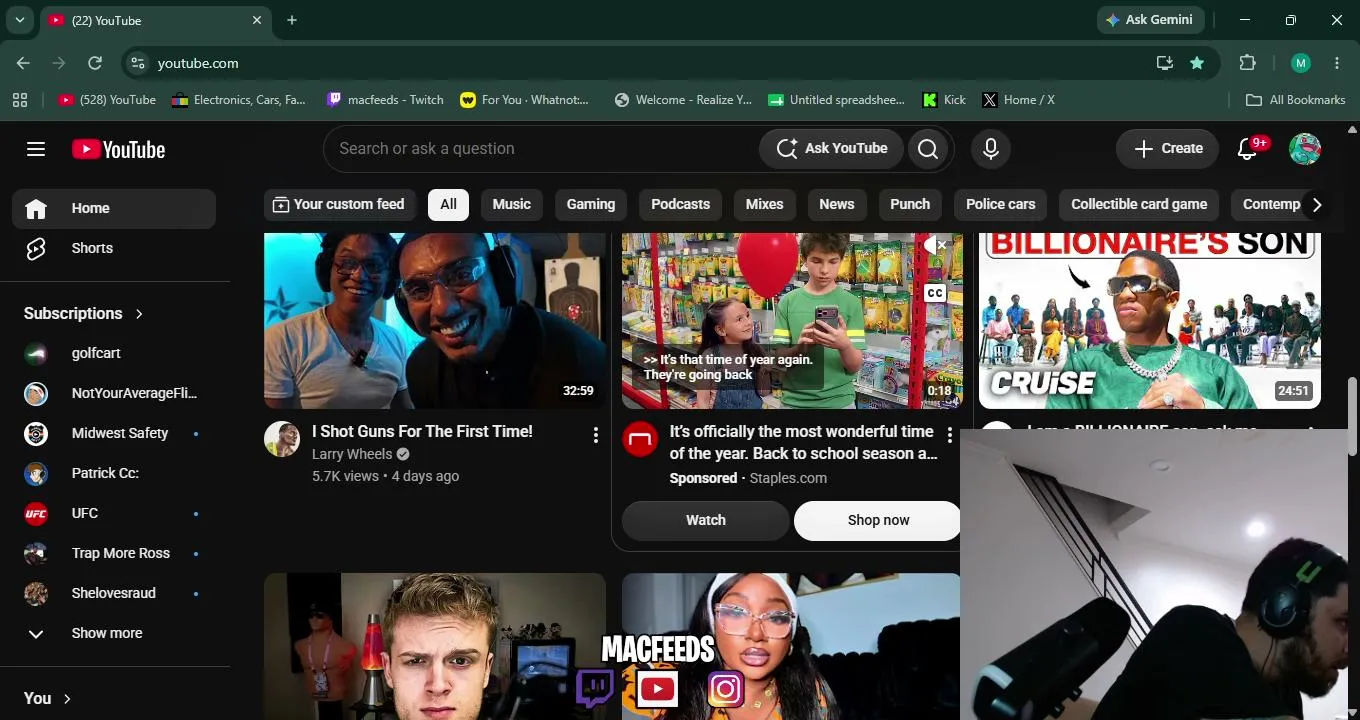Toggle mute on the Staples ad
The image size is (1360, 720).
(936, 245)
